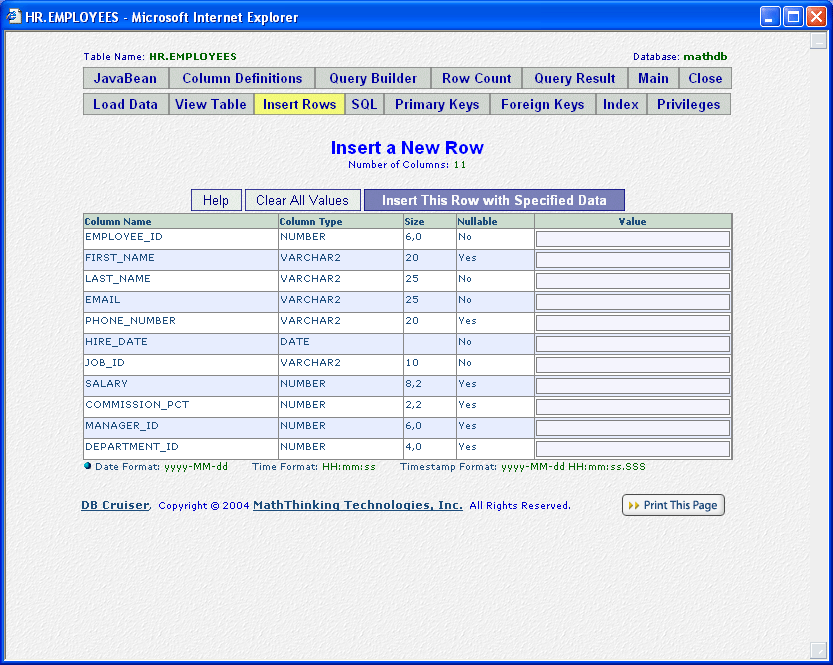Click the scrollbar up arrow
Viewport: 833px width, 665px height.
coord(818,40)
